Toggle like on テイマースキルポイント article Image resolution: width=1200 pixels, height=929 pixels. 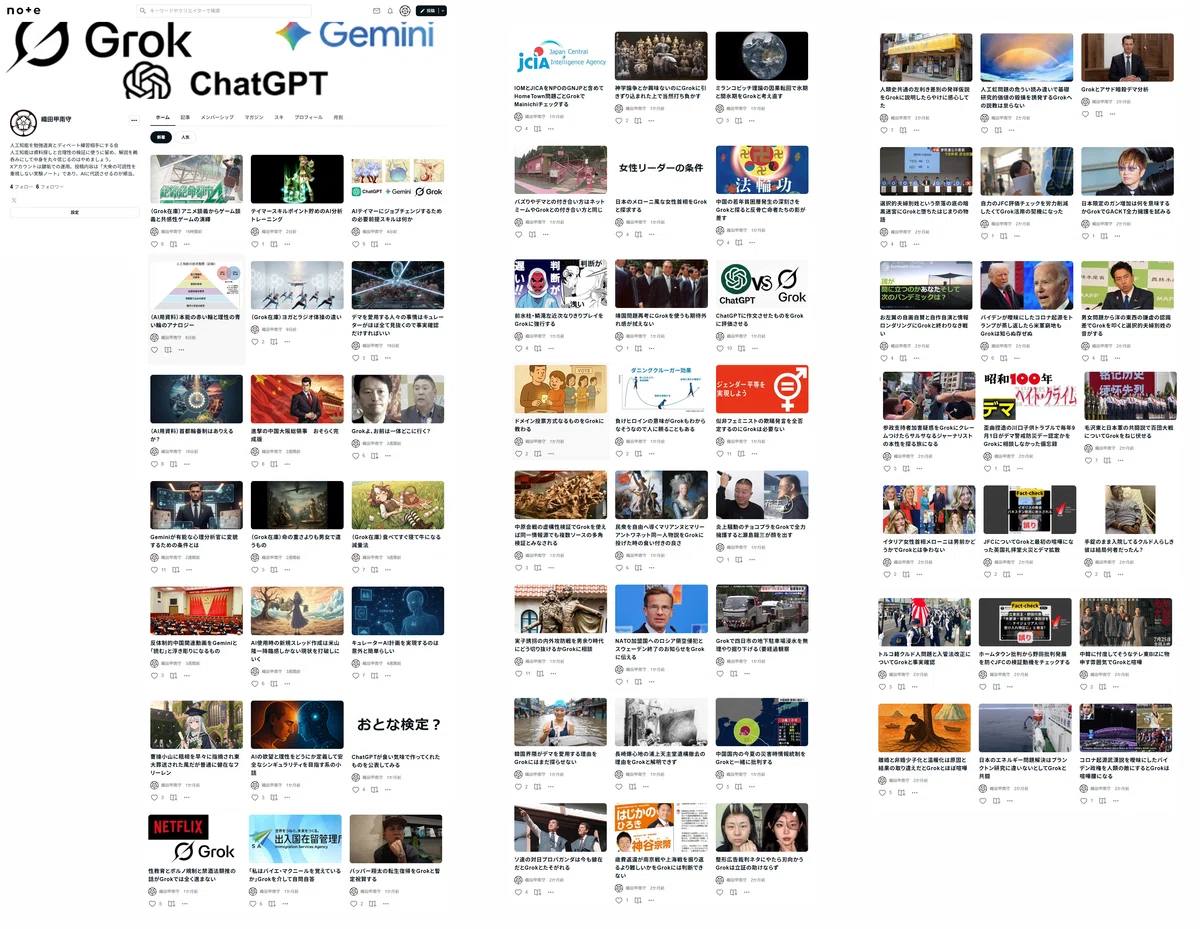click(254, 244)
